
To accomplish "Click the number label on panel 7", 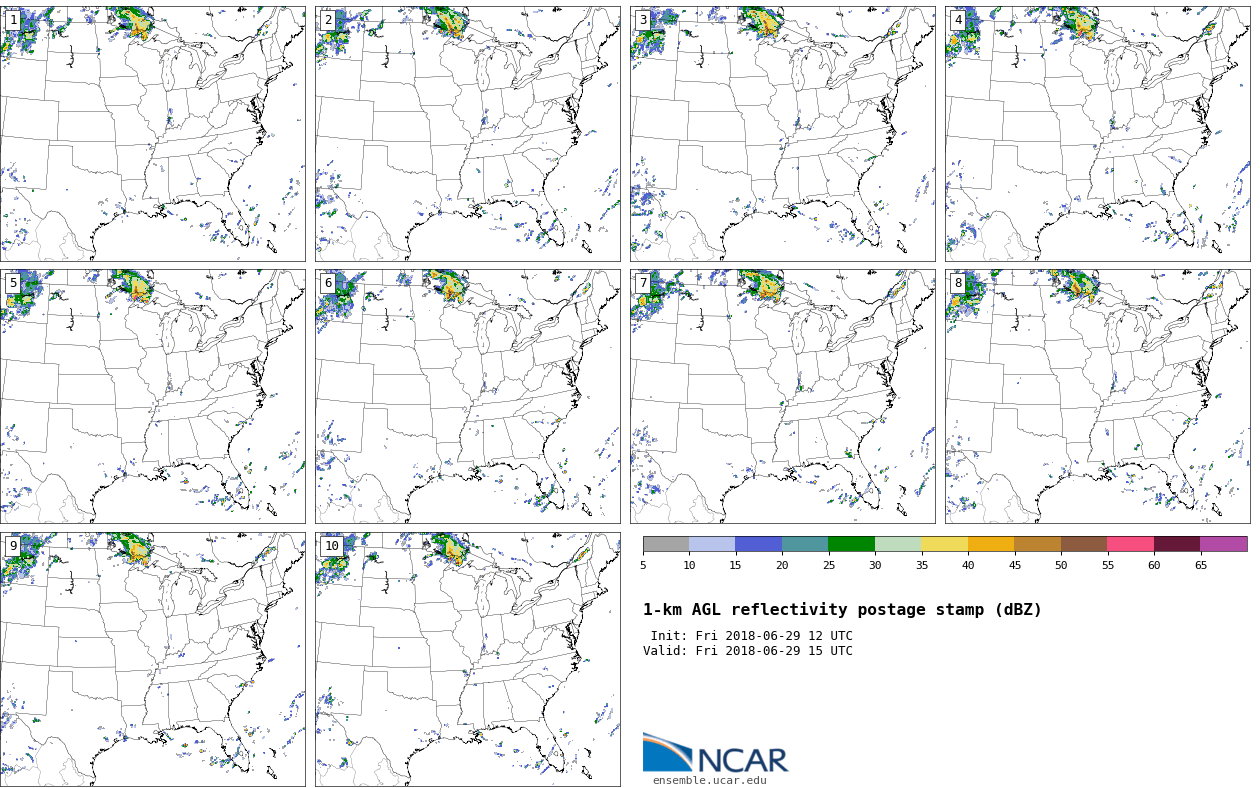I will (643, 283).
